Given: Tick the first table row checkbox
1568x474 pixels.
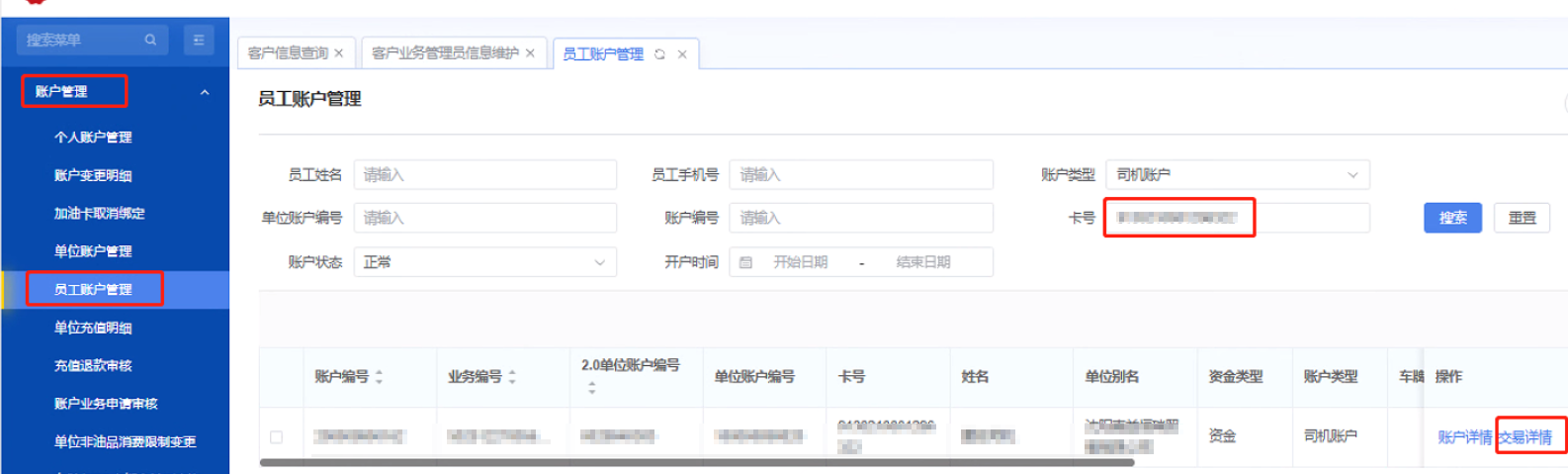Looking at the screenshot, I should [277, 436].
